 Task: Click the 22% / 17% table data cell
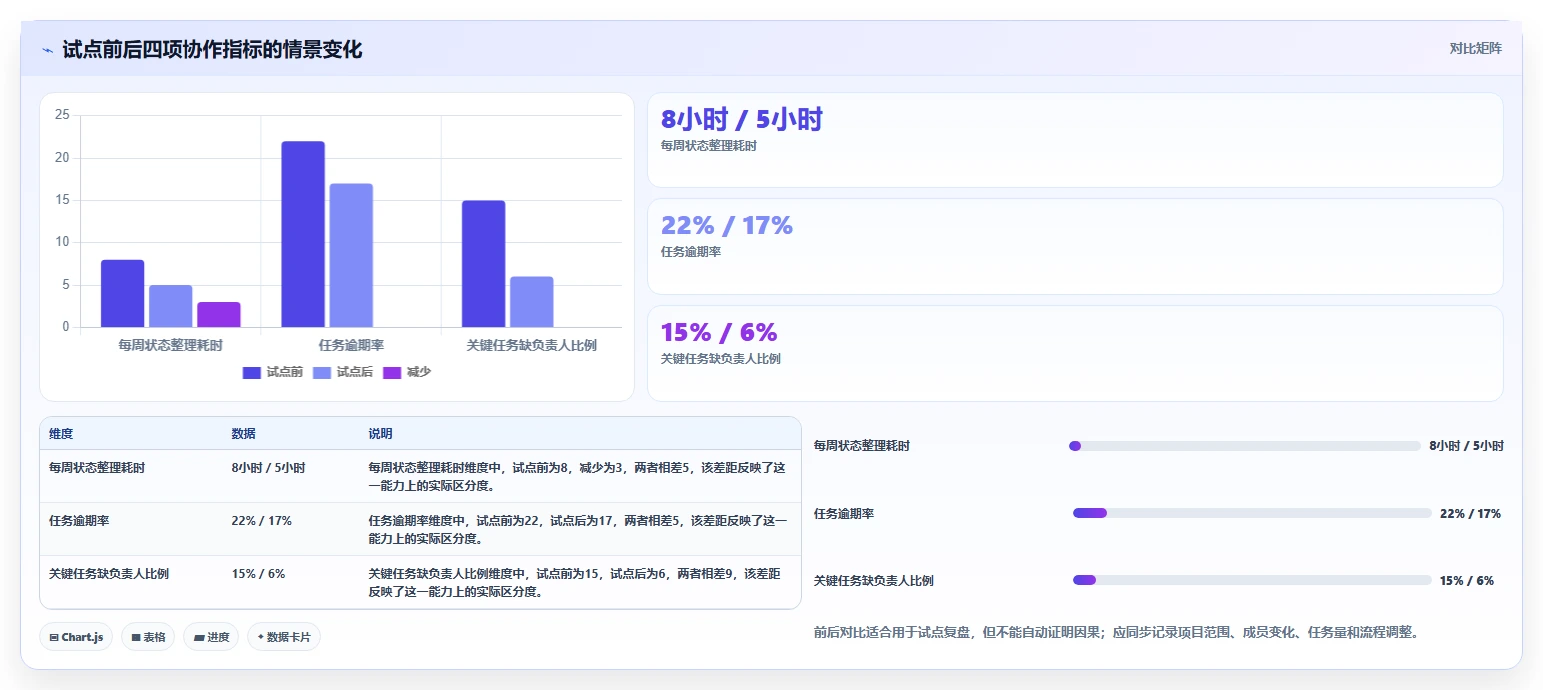click(262, 520)
